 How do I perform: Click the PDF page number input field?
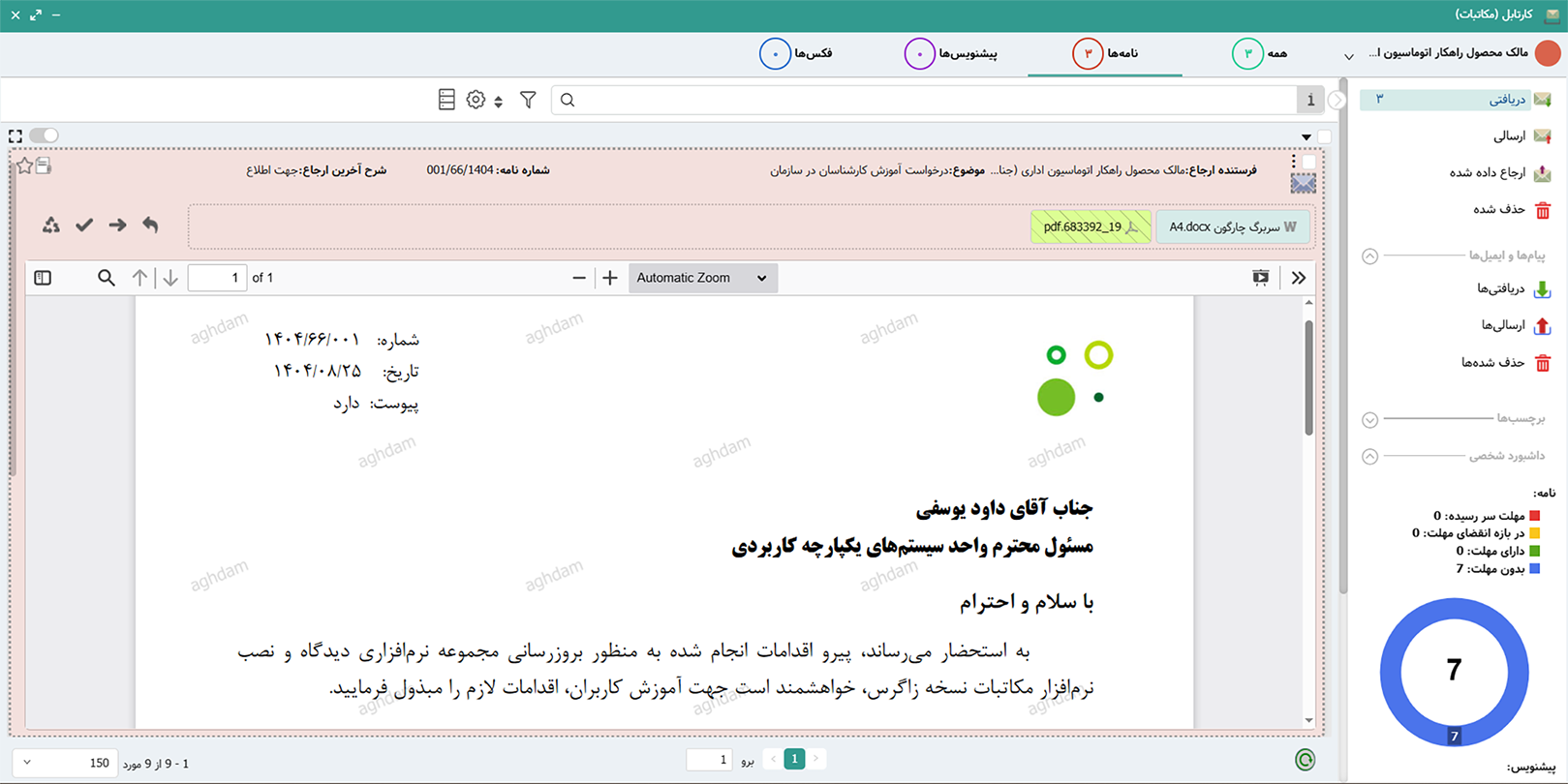tap(217, 278)
